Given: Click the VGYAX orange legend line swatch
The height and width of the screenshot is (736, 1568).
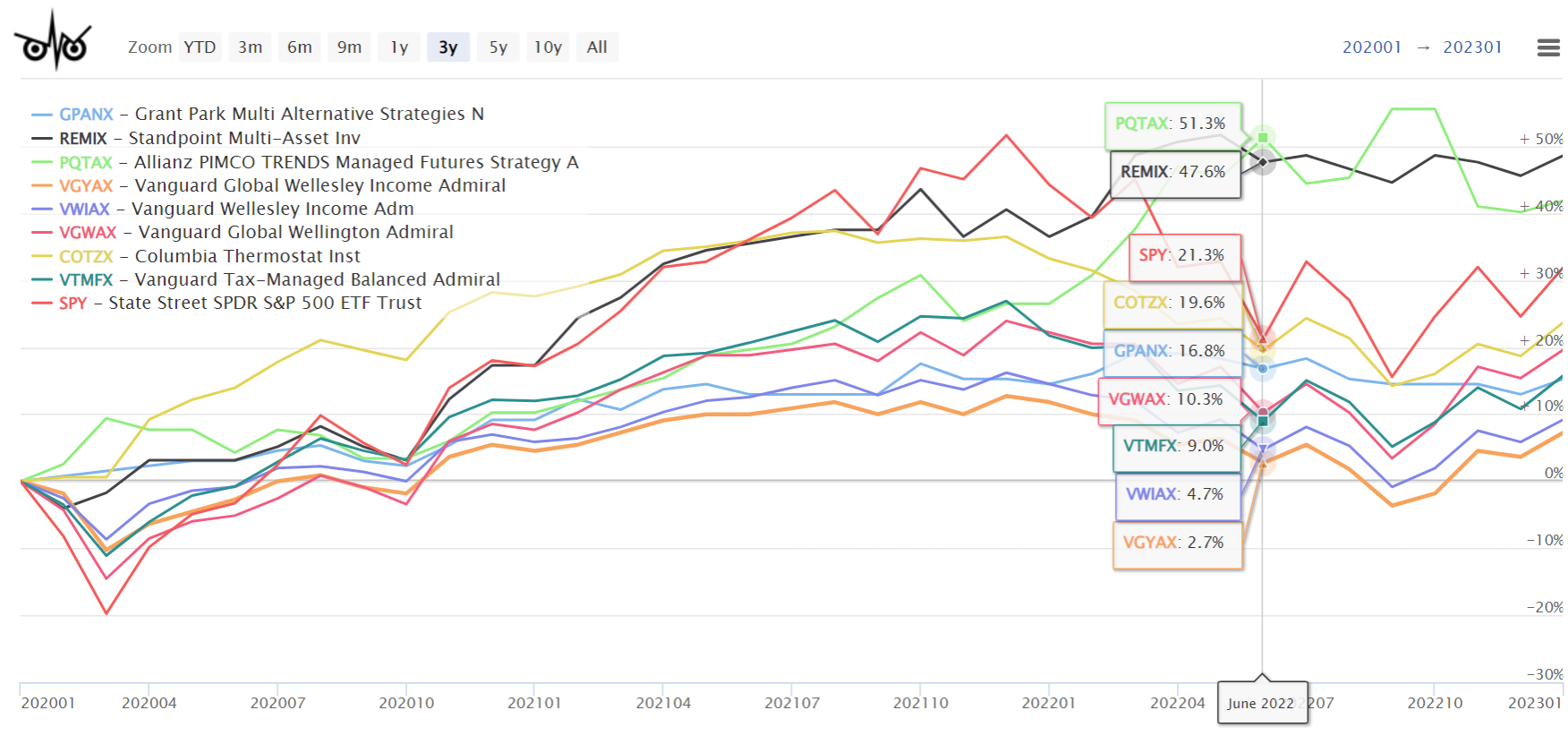Looking at the screenshot, I should 42,186.
